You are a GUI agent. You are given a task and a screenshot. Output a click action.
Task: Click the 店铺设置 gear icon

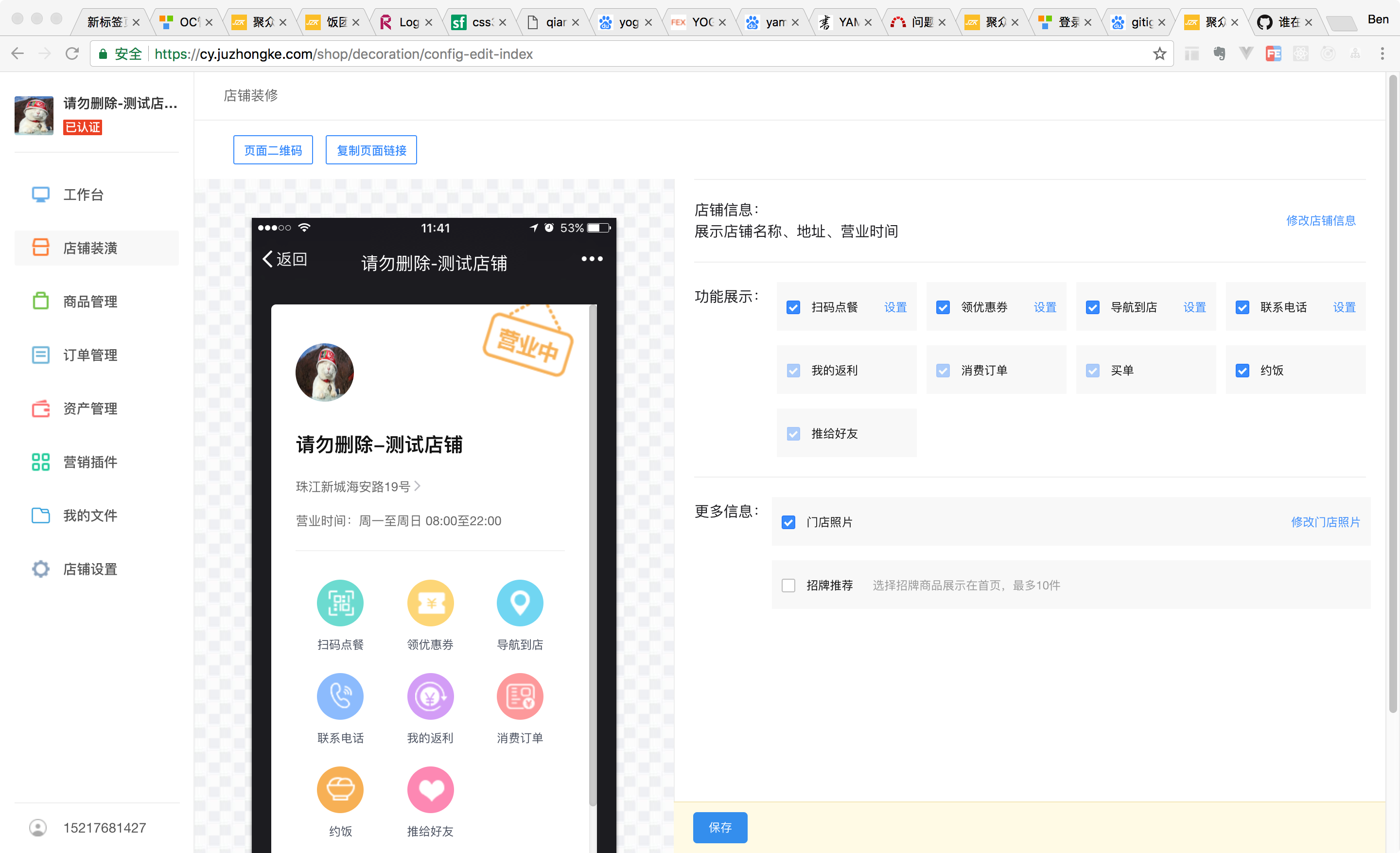coord(40,569)
